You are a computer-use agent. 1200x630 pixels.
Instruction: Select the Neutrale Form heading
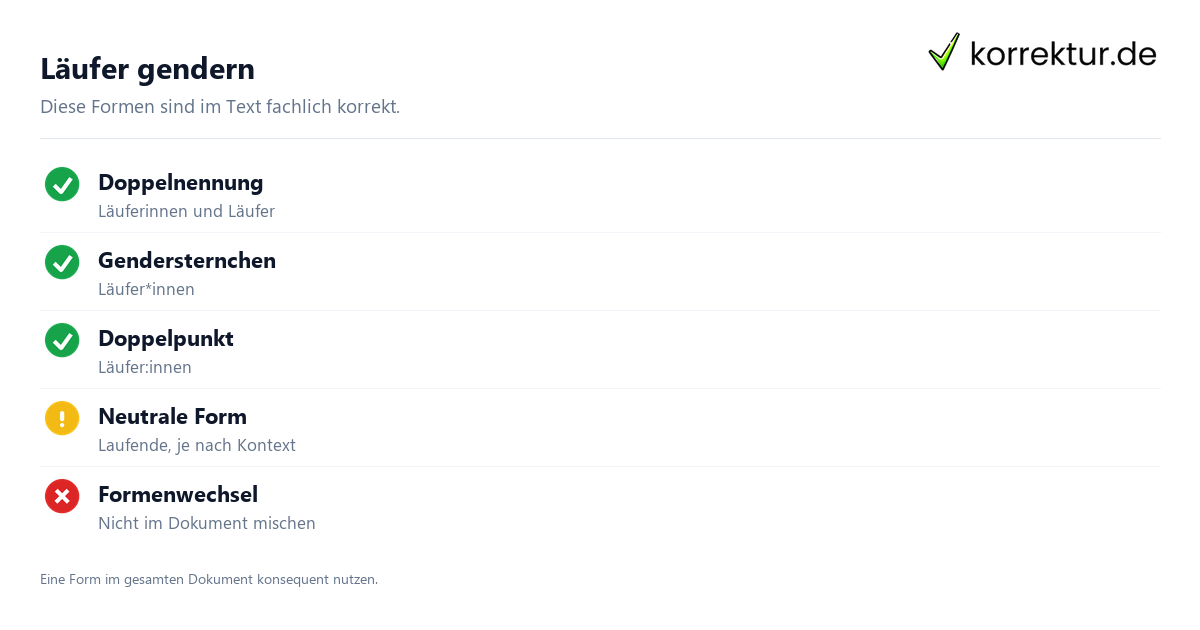[x=172, y=416]
